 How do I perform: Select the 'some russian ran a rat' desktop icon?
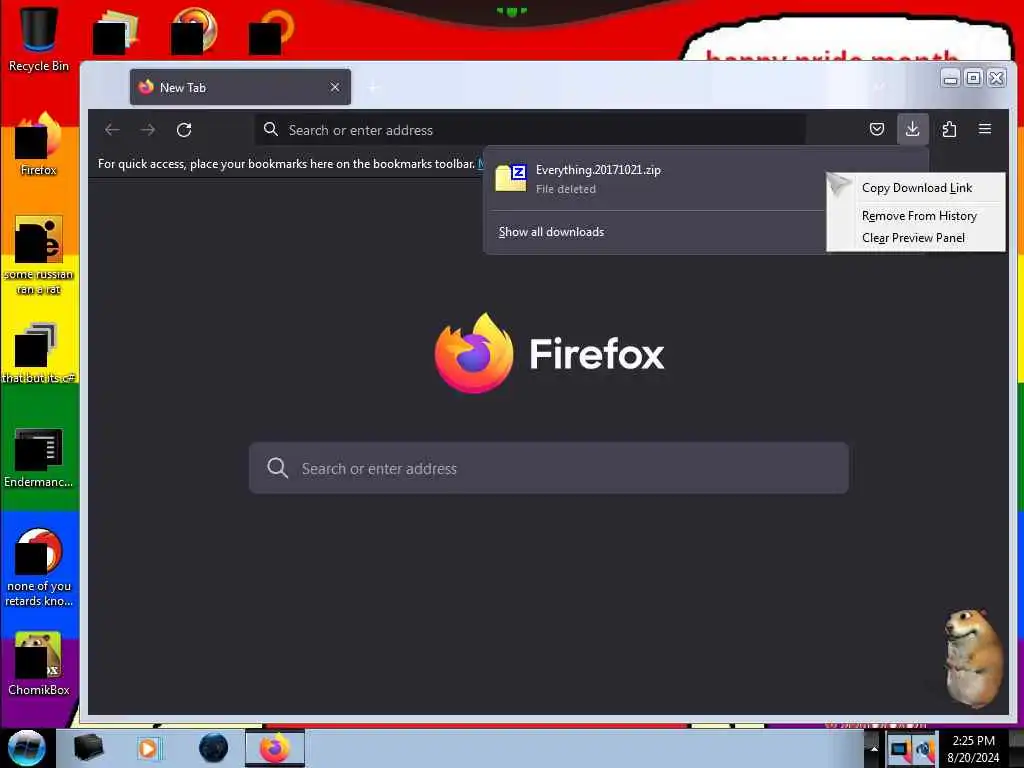point(39,255)
